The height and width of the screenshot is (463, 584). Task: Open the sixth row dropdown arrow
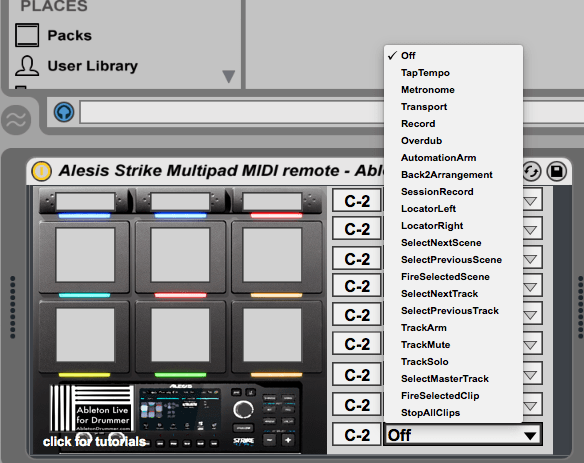coord(531,345)
